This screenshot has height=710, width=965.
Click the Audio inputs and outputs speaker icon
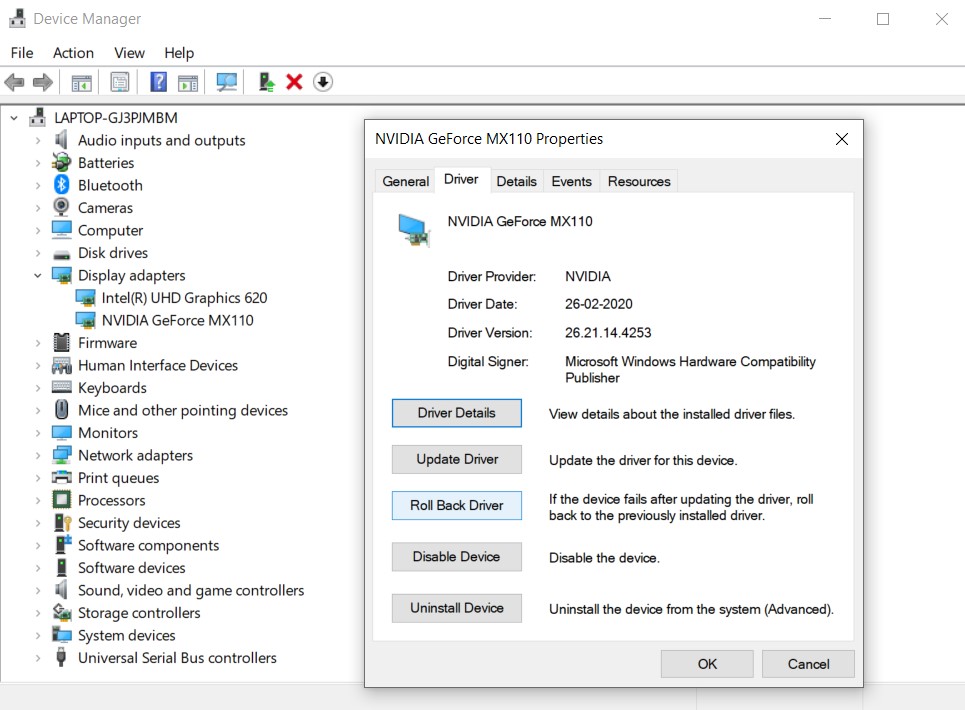tap(62, 140)
